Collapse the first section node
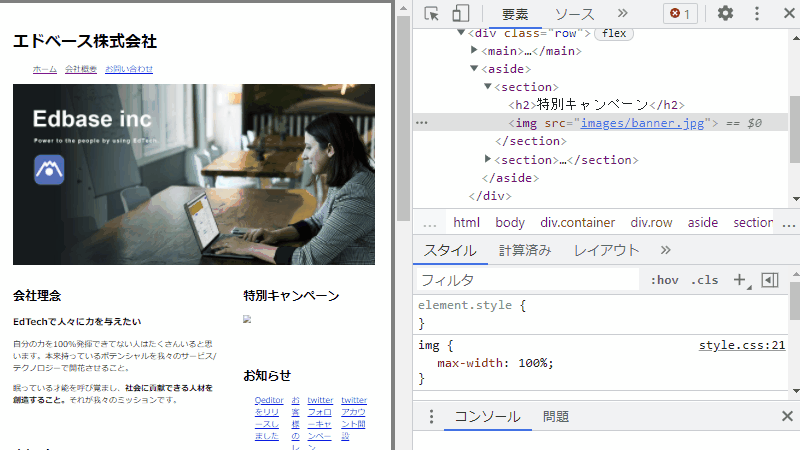The width and height of the screenshot is (800, 450). tap(487, 86)
